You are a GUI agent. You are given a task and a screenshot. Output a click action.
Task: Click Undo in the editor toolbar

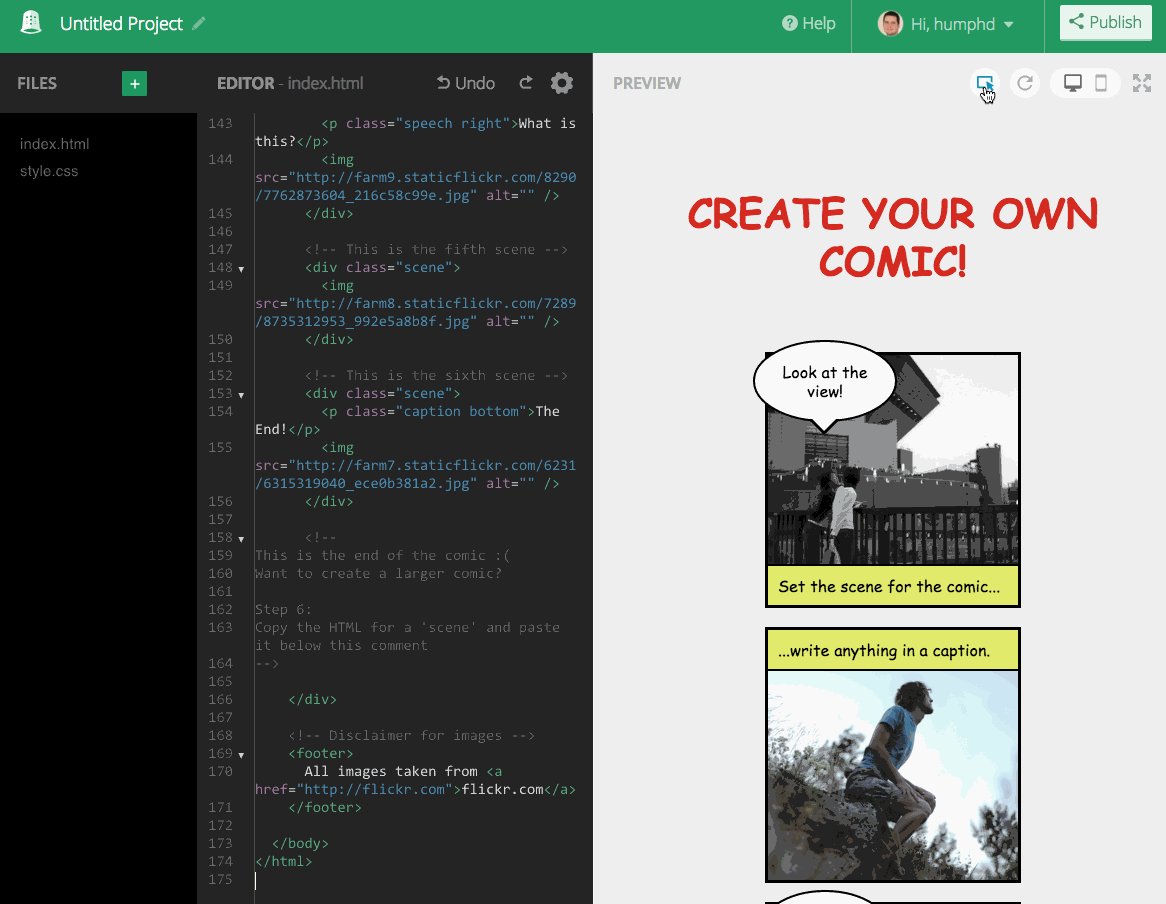tap(465, 83)
